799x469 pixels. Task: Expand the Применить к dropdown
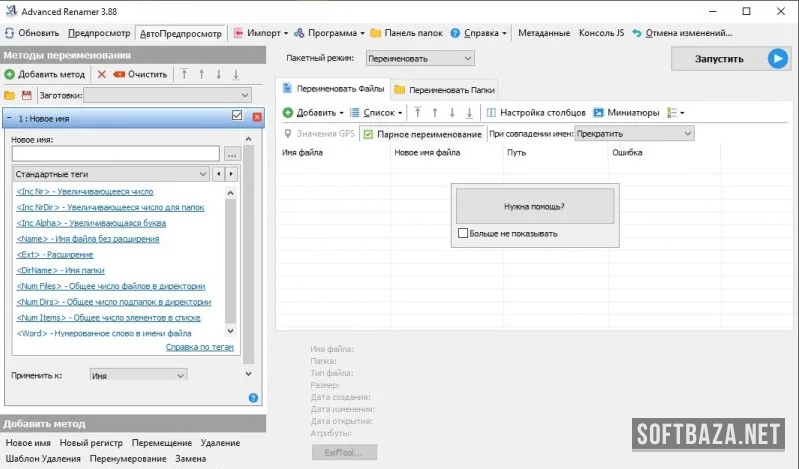point(137,375)
